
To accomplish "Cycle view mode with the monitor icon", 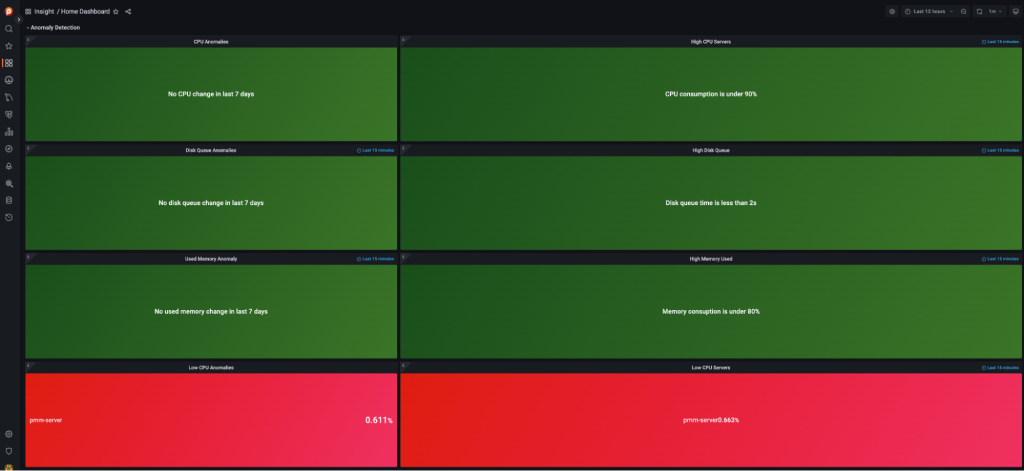I will pos(1015,11).
